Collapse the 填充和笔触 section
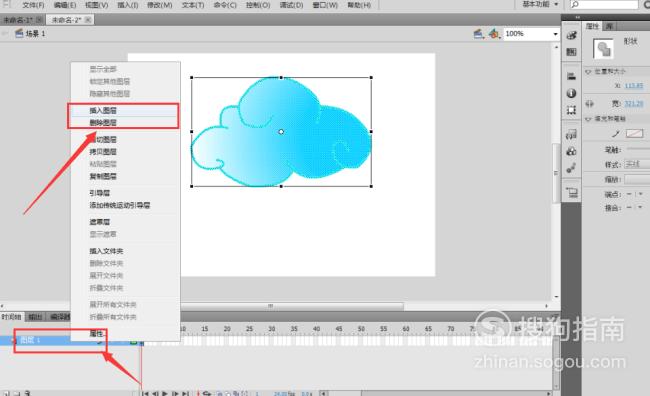 (x=588, y=119)
